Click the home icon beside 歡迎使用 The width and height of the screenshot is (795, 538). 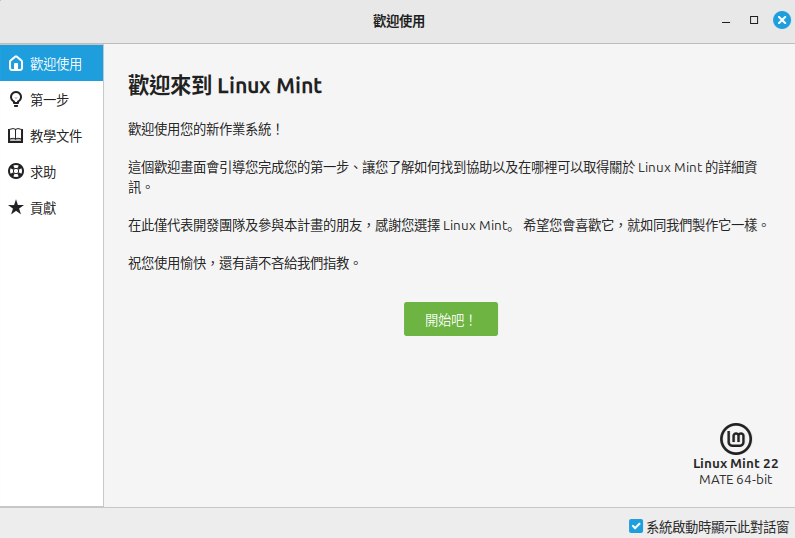(x=15, y=64)
